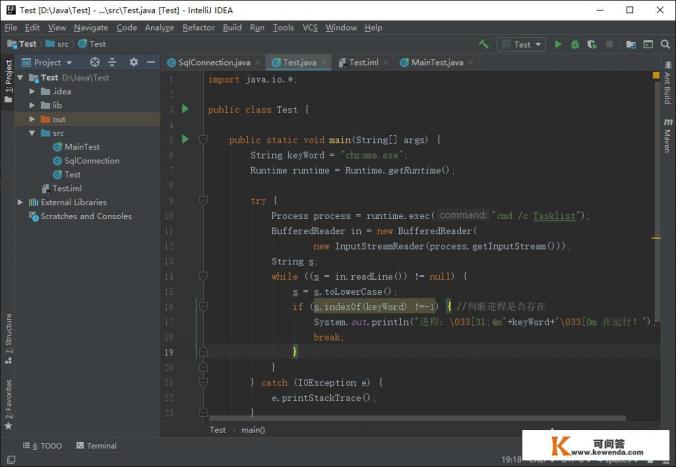Image resolution: width=676 pixels, height=467 pixels.
Task: Select SqlConnection class in project tree
Action: pyautogui.click(x=91, y=160)
